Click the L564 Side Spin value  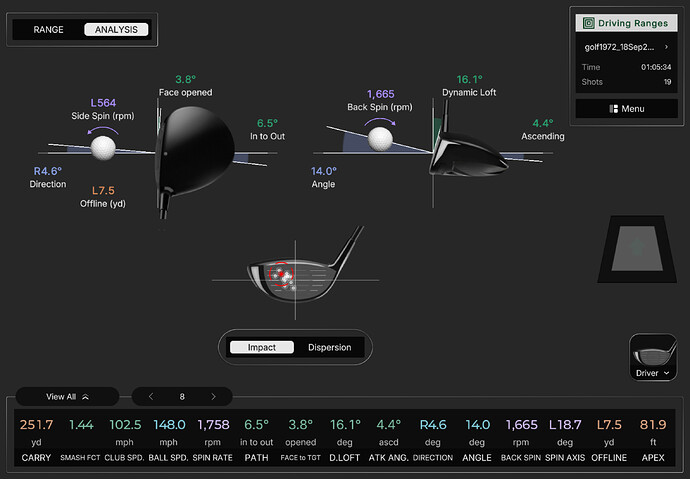pos(103,103)
